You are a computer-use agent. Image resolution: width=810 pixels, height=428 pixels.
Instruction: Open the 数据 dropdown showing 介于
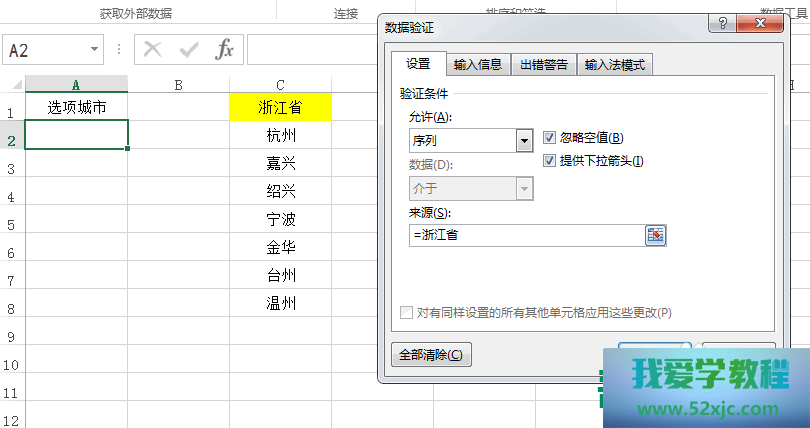pyautogui.click(x=523, y=188)
